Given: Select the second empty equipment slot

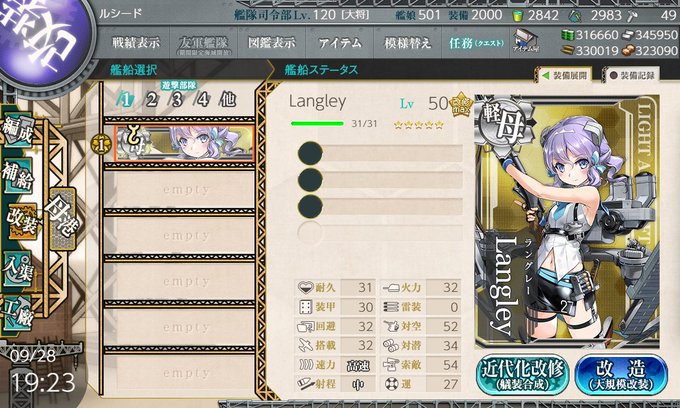Looking at the screenshot, I should tap(380, 180).
